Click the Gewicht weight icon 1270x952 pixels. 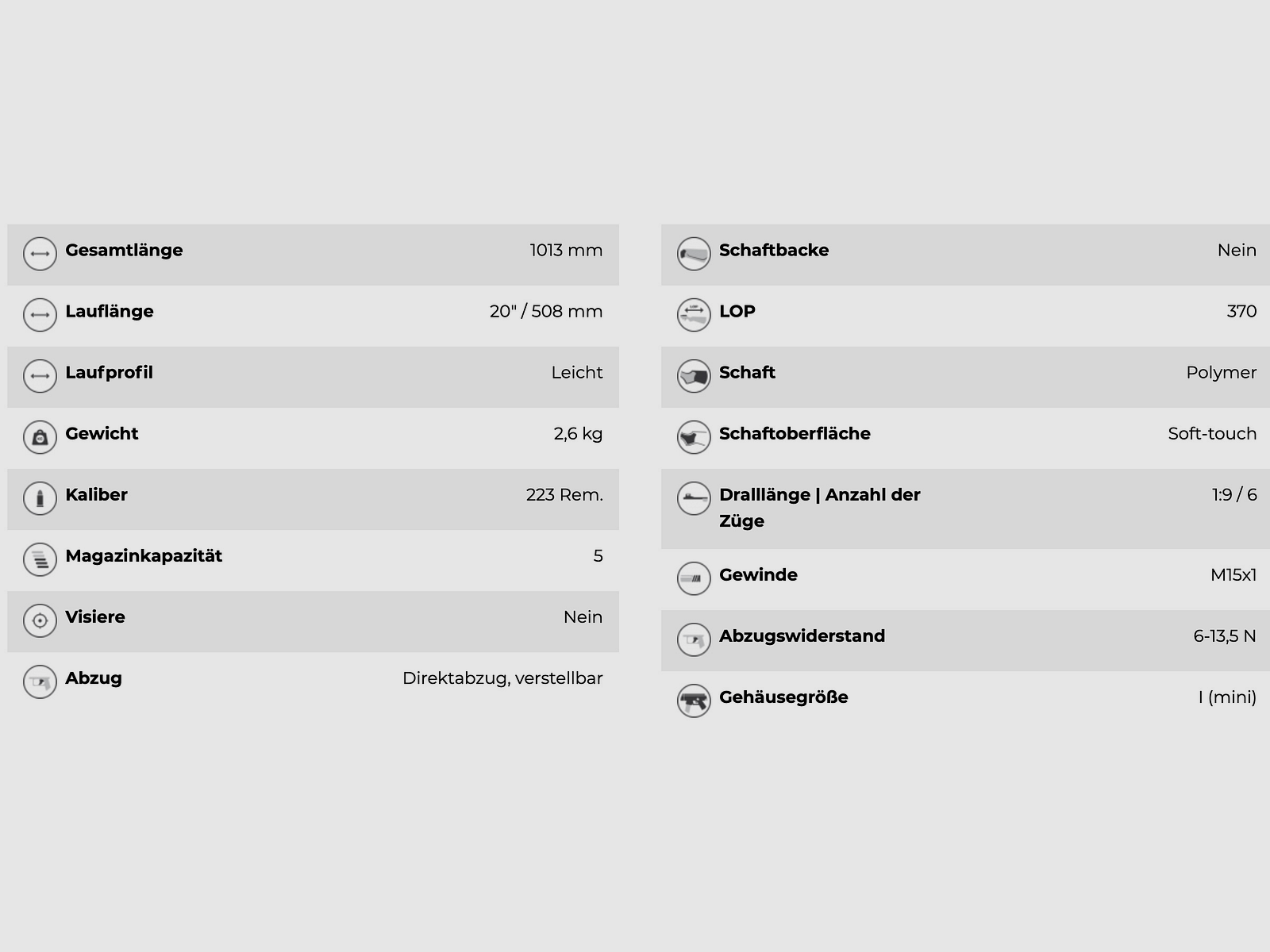tap(40, 437)
